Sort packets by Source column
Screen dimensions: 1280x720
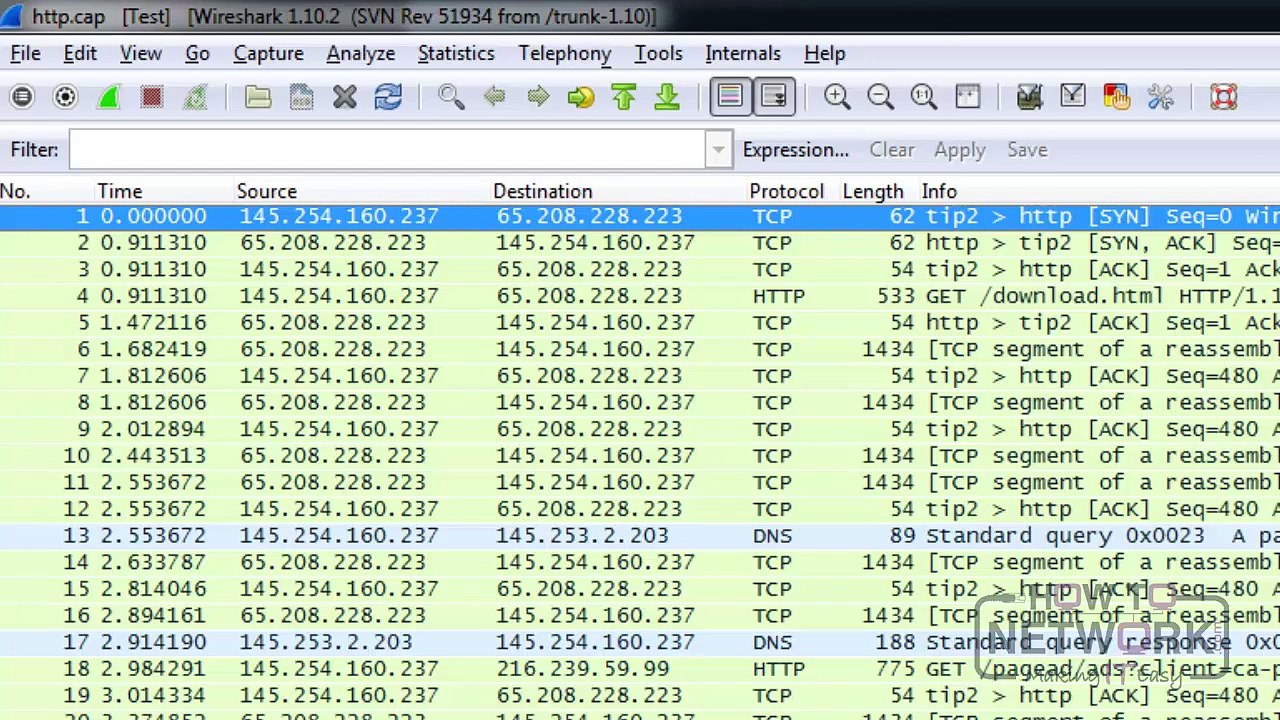[361, 191]
